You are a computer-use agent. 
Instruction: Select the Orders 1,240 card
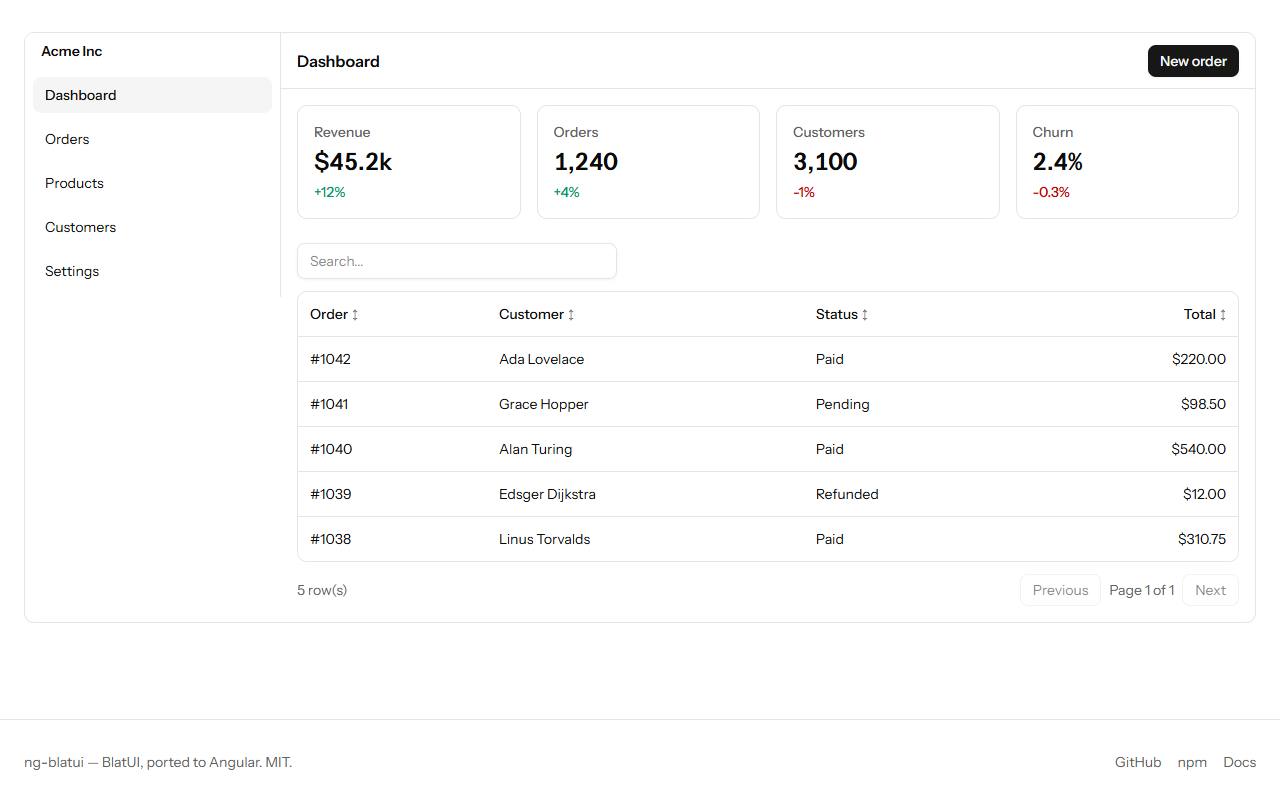648,162
